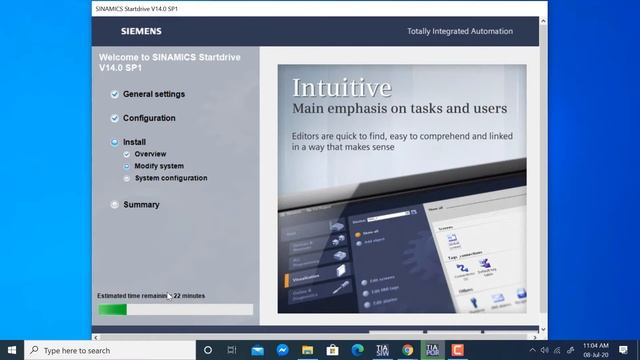The image size is (640, 360).
Task: Open File Explorer from the taskbar
Action: tap(307, 350)
